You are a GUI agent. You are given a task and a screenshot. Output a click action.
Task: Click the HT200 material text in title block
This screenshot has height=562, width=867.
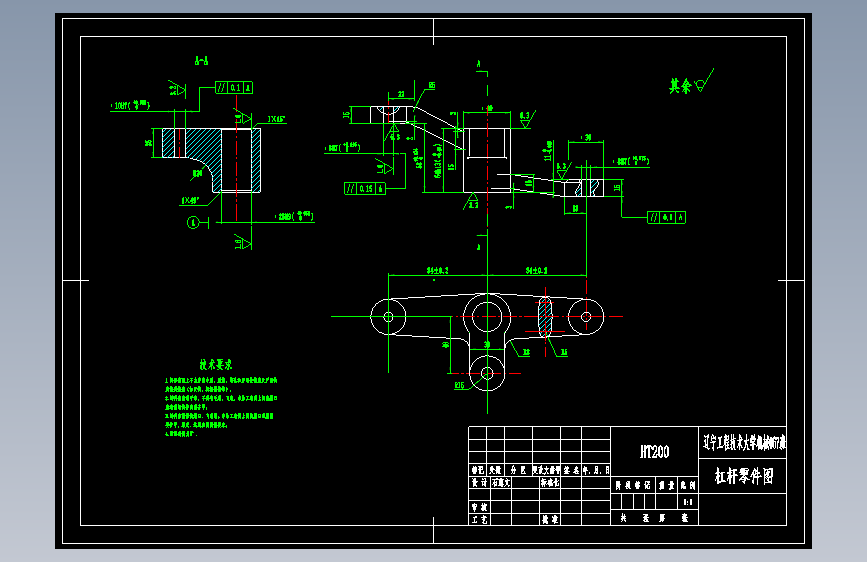(655, 452)
